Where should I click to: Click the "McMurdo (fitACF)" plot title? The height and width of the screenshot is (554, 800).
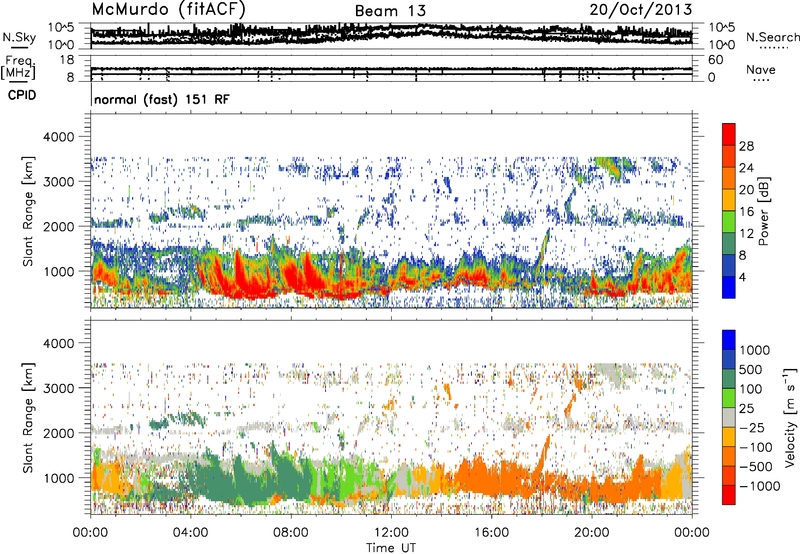[x=169, y=10]
